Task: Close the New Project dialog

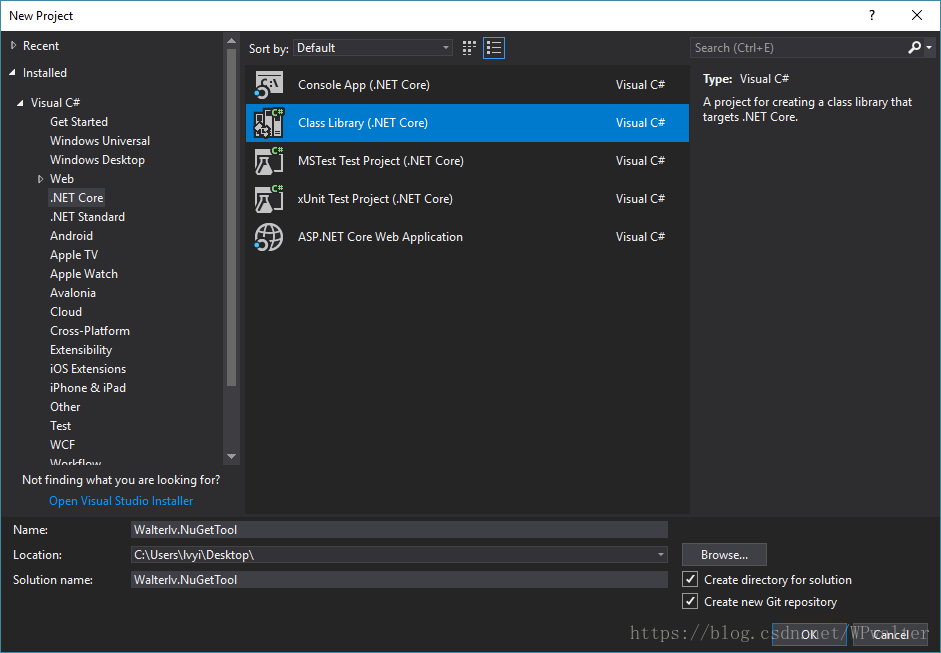Action: coord(917,16)
